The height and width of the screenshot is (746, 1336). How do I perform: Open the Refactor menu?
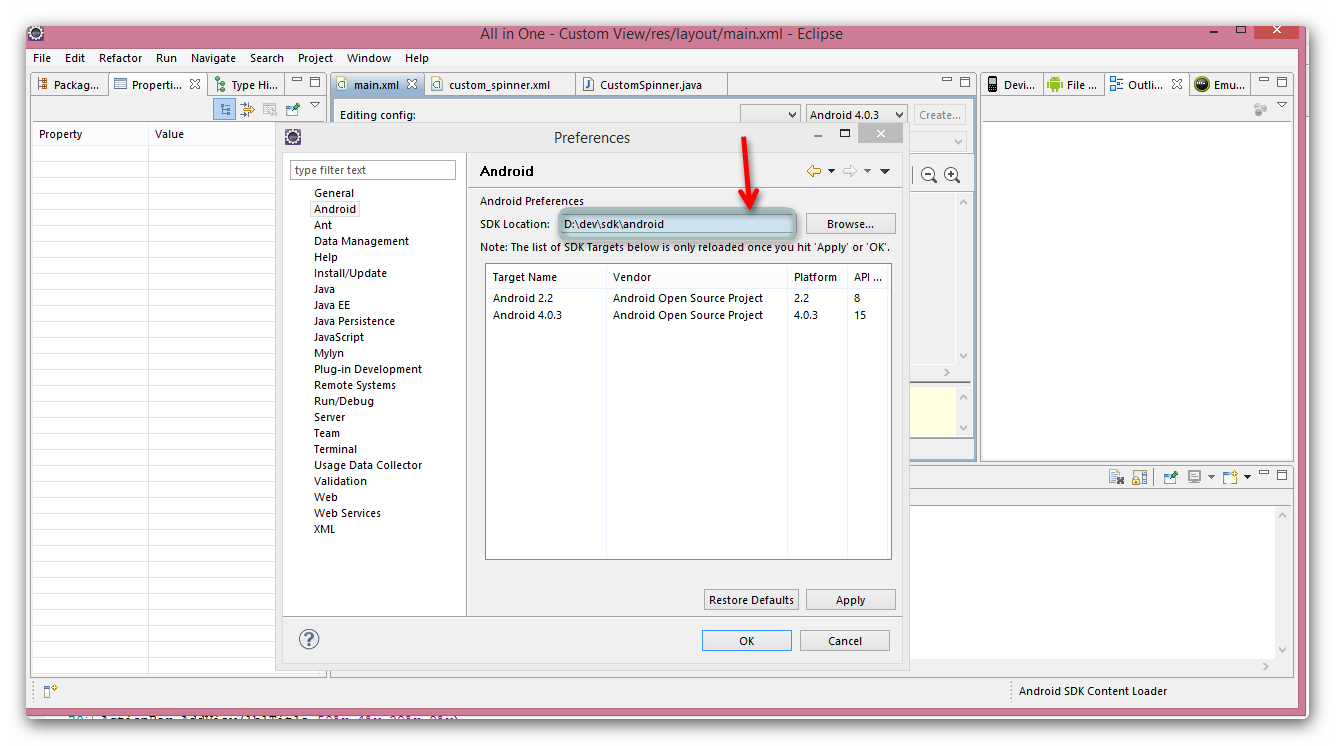pos(120,58)
